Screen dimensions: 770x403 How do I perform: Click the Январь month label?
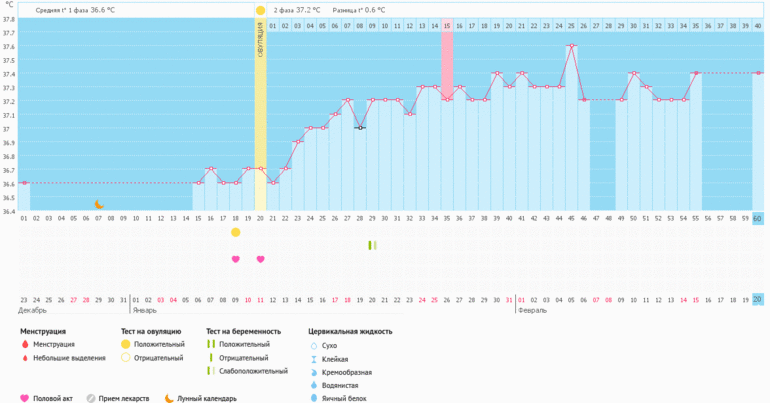pyautogui.click(x=147, y=311)
